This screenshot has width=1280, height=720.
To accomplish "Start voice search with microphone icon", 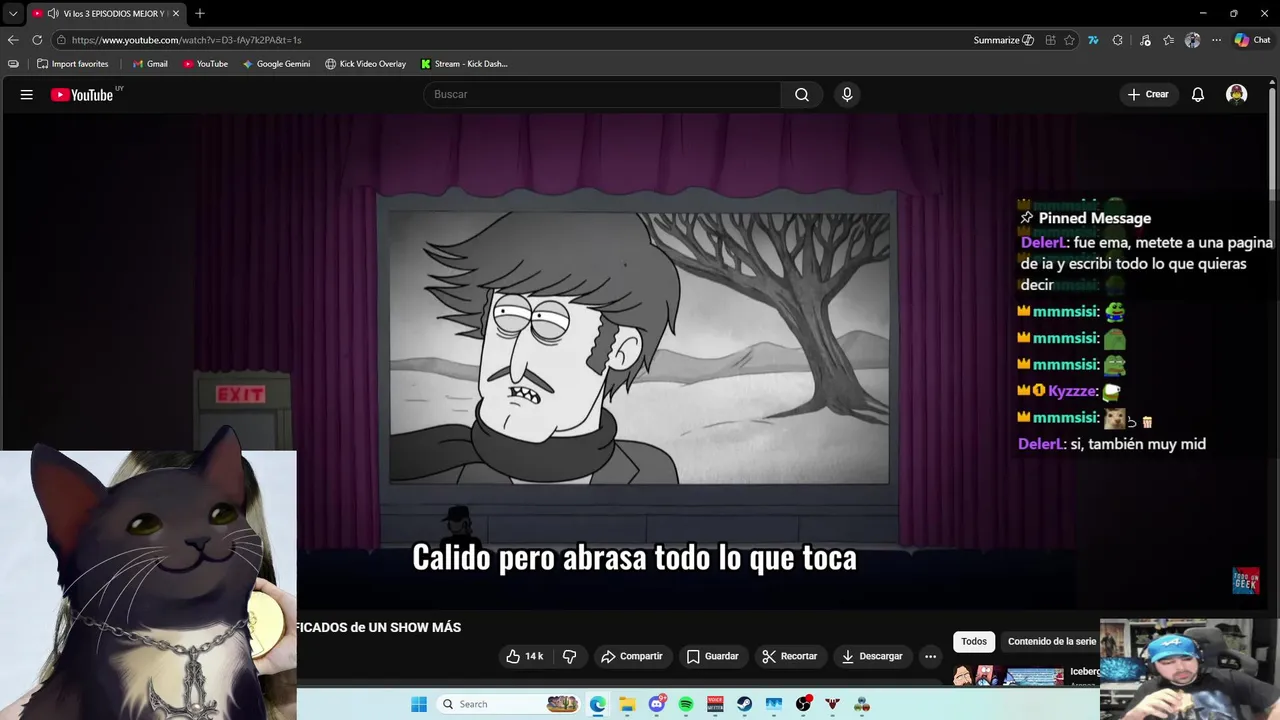I will point(847,94).
